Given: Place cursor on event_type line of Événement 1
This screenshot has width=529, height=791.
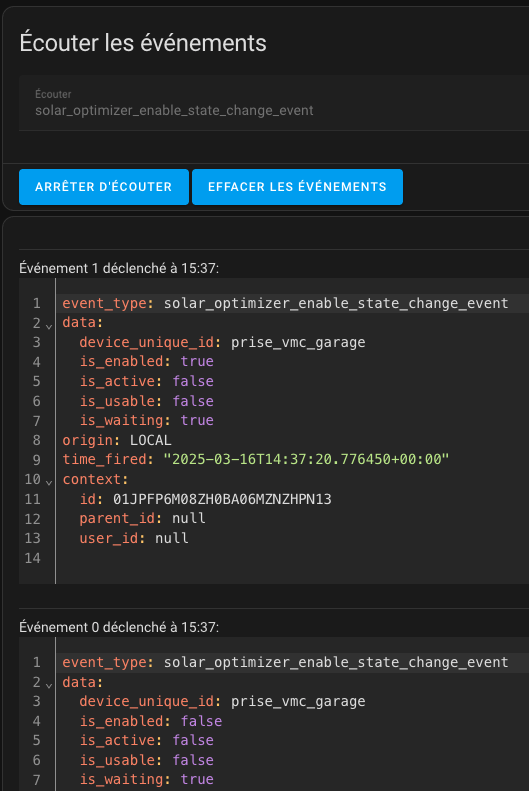Looking at the screenshot, I should tap(292, 303).
